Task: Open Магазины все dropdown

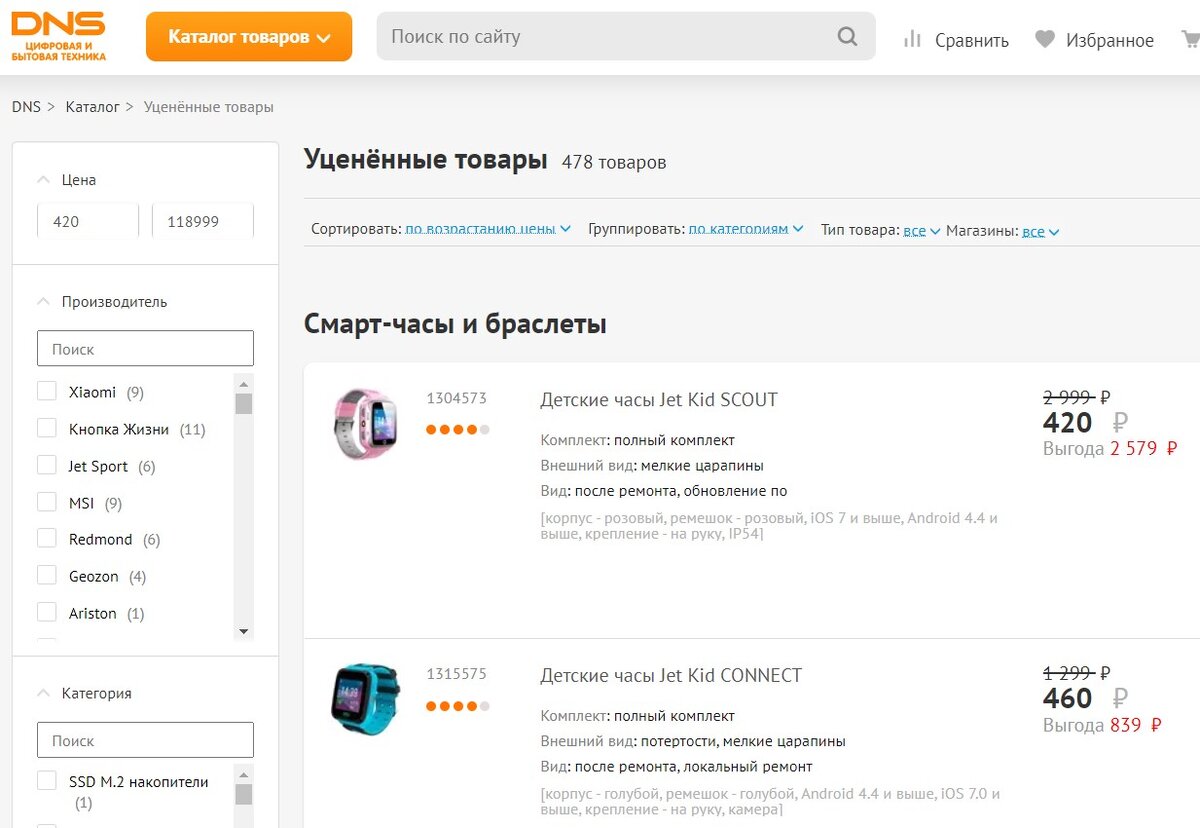Action: click(x=1041, y=231)
